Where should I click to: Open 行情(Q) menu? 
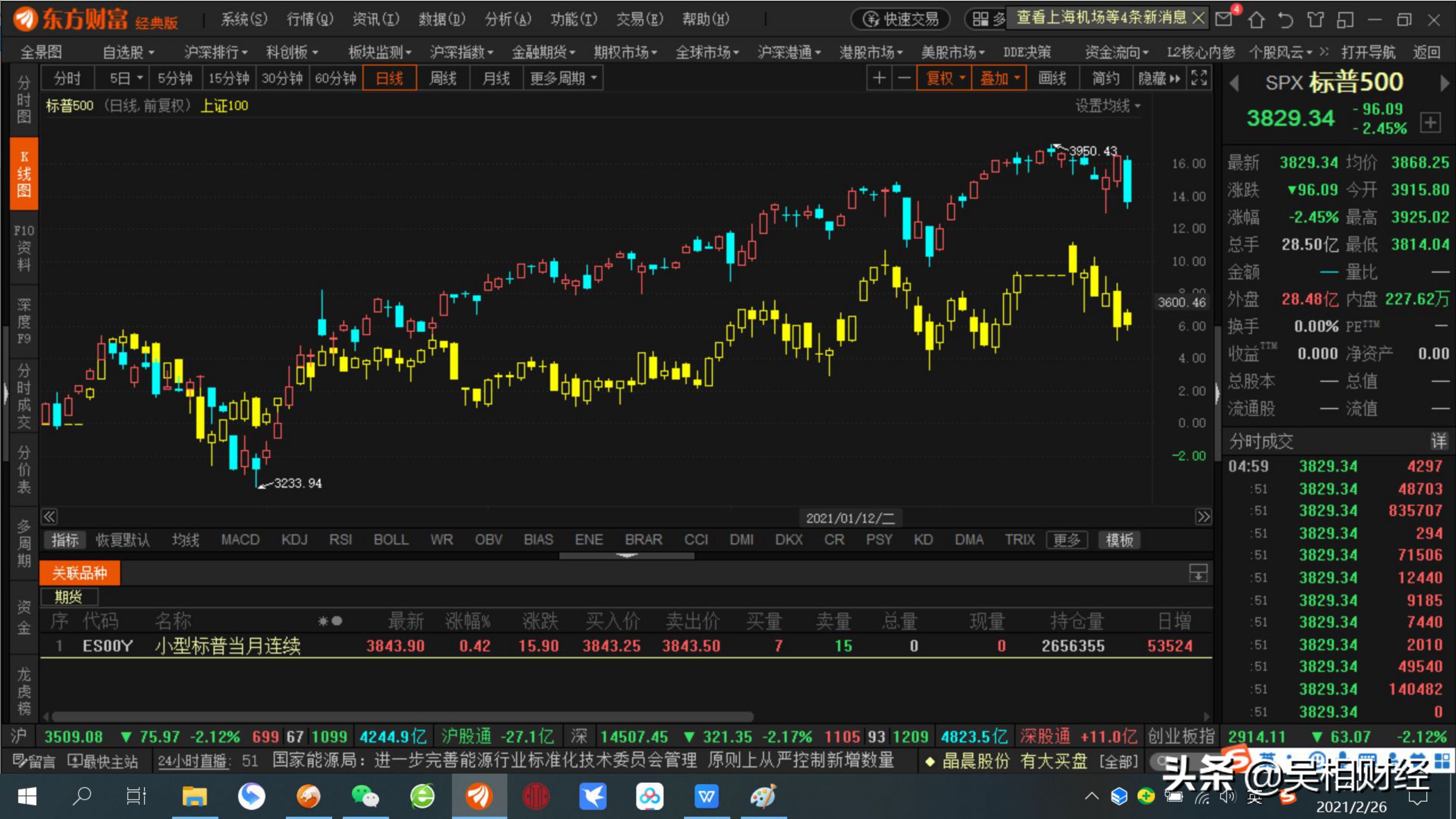[310, 19]
